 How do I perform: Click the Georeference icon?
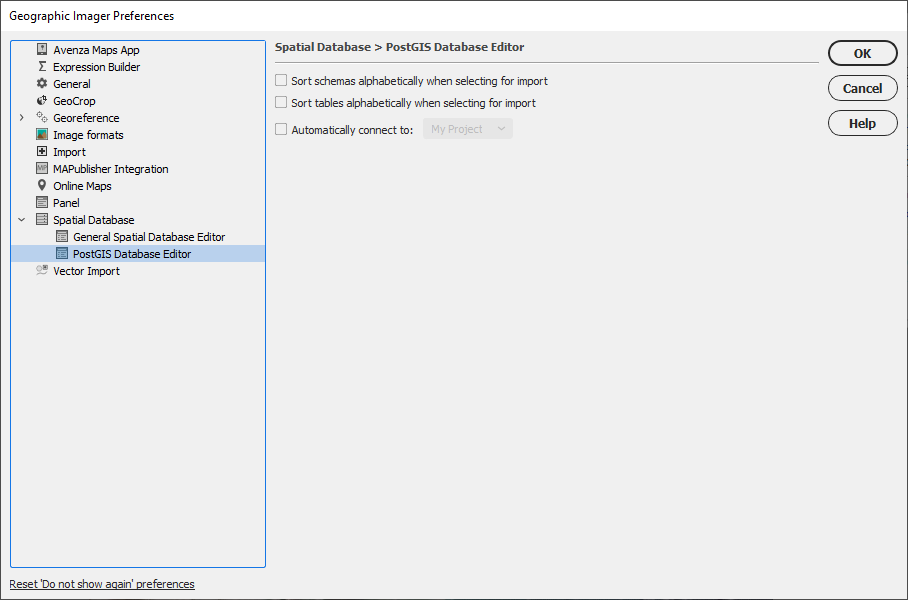click(42, 118)
